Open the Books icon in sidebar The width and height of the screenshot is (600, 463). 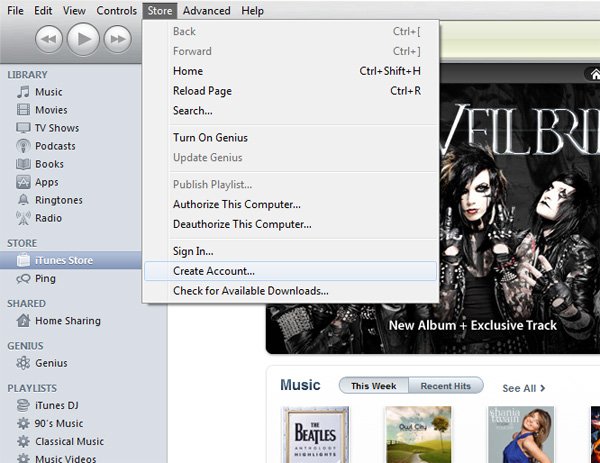[23, 164]
